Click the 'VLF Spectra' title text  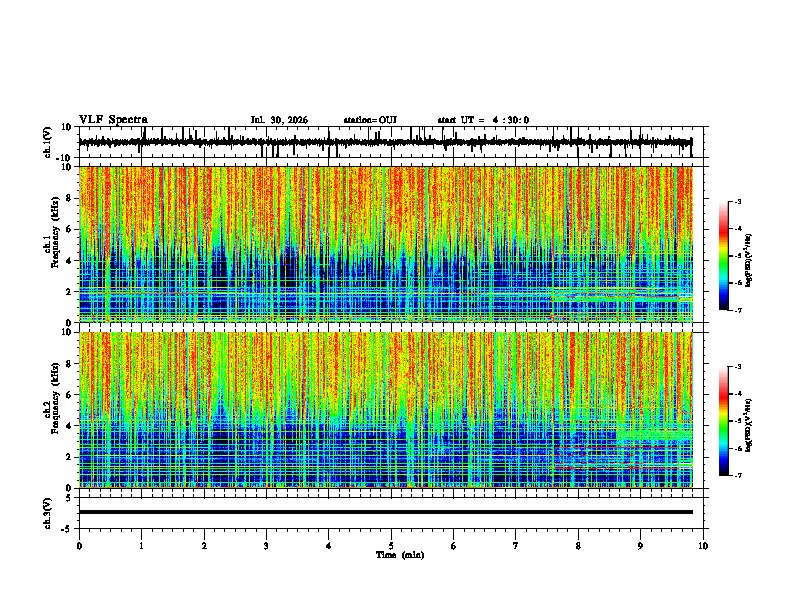pyautogui.click(x=113, y=120)
